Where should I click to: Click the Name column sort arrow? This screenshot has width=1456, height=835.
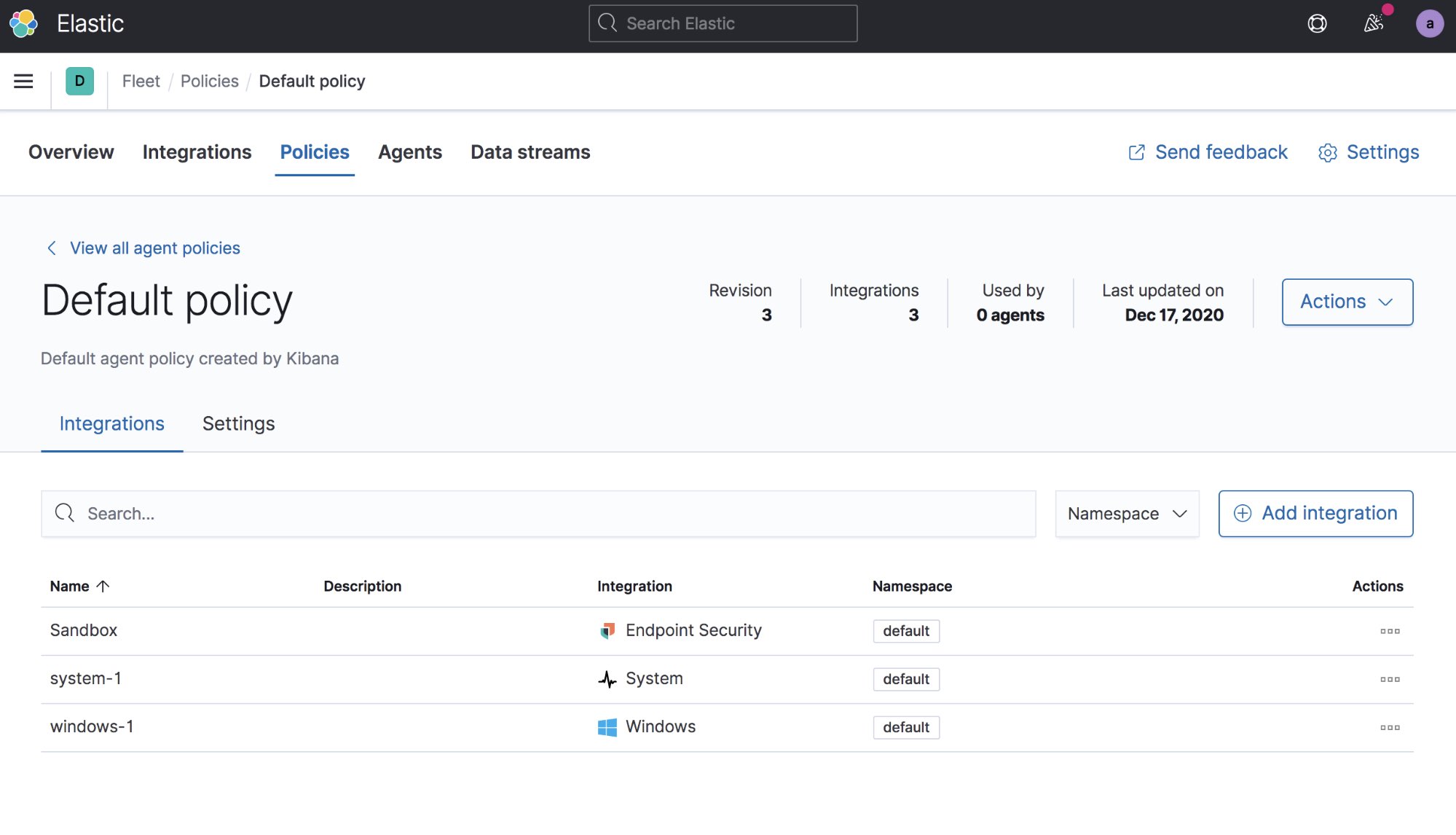pos(103,586)
